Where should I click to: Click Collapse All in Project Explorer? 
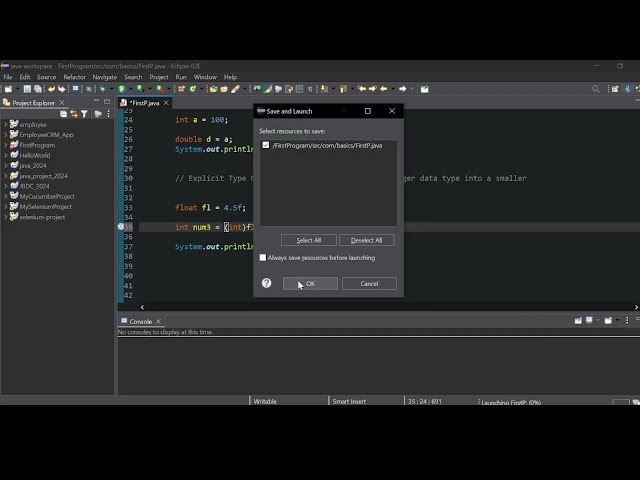pyautogui.click(x=63, y=114)
